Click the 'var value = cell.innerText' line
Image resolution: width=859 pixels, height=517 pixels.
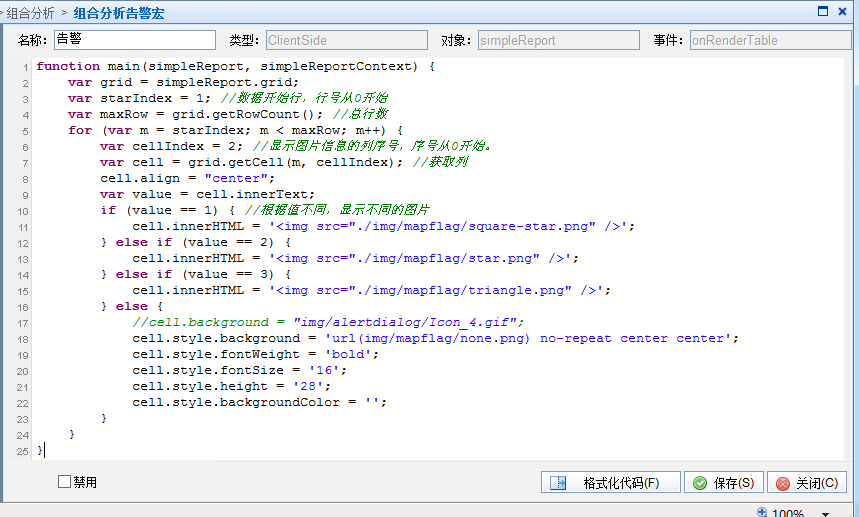click(207, 194)
